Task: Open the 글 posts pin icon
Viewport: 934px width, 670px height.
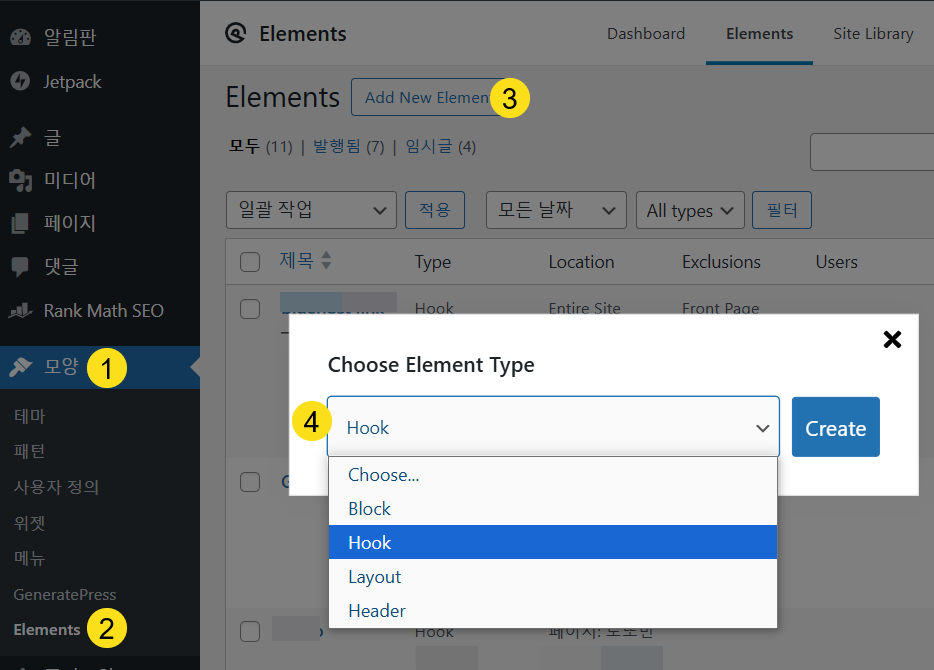Action: coord(22,137)
